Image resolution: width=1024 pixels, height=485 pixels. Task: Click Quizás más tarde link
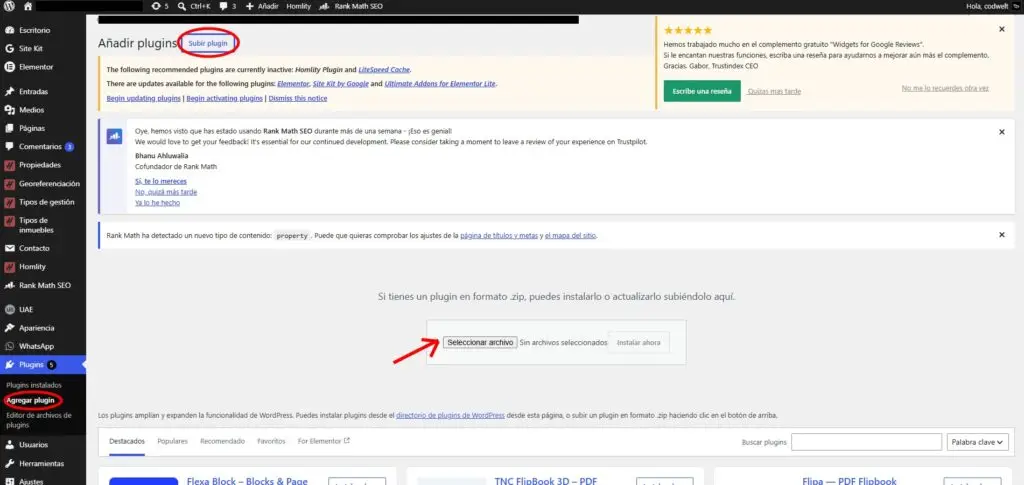[774, 91]
